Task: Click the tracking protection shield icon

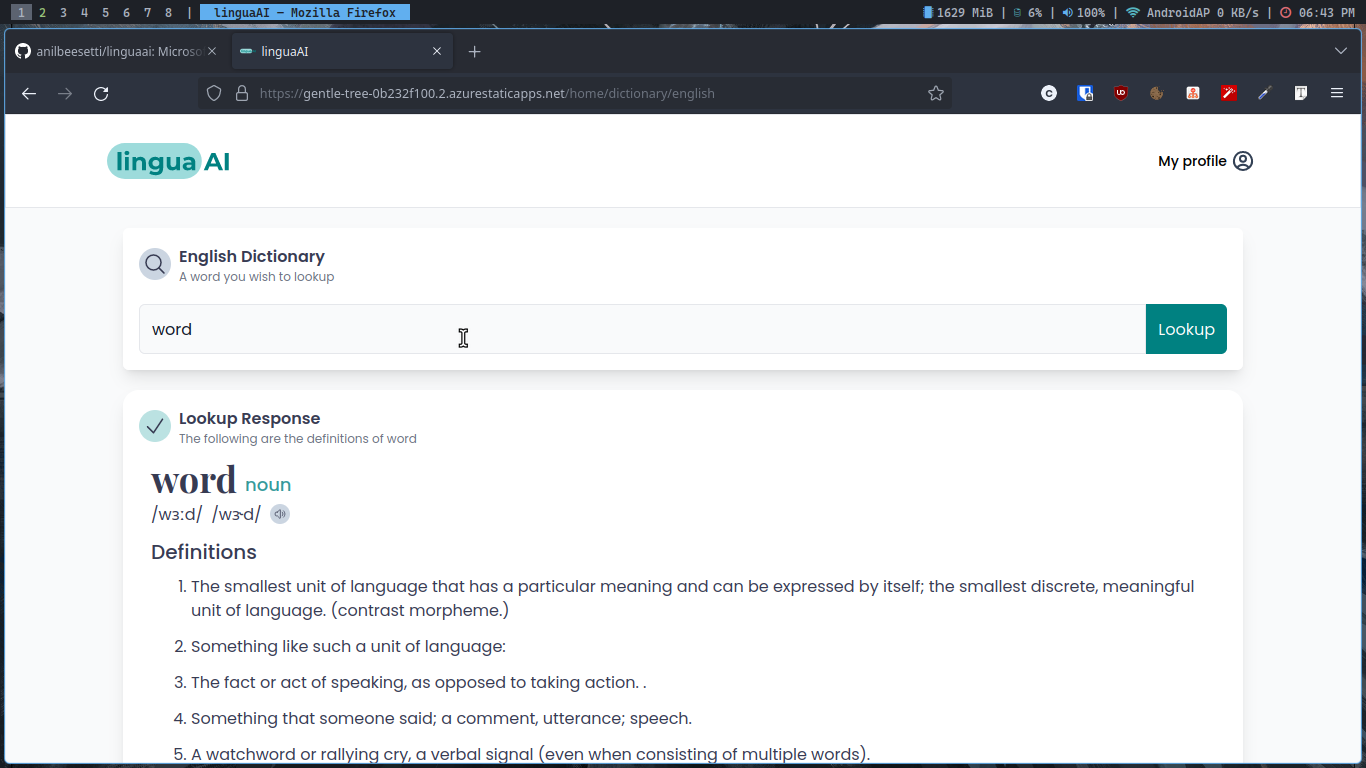Action: pos(213,93)
